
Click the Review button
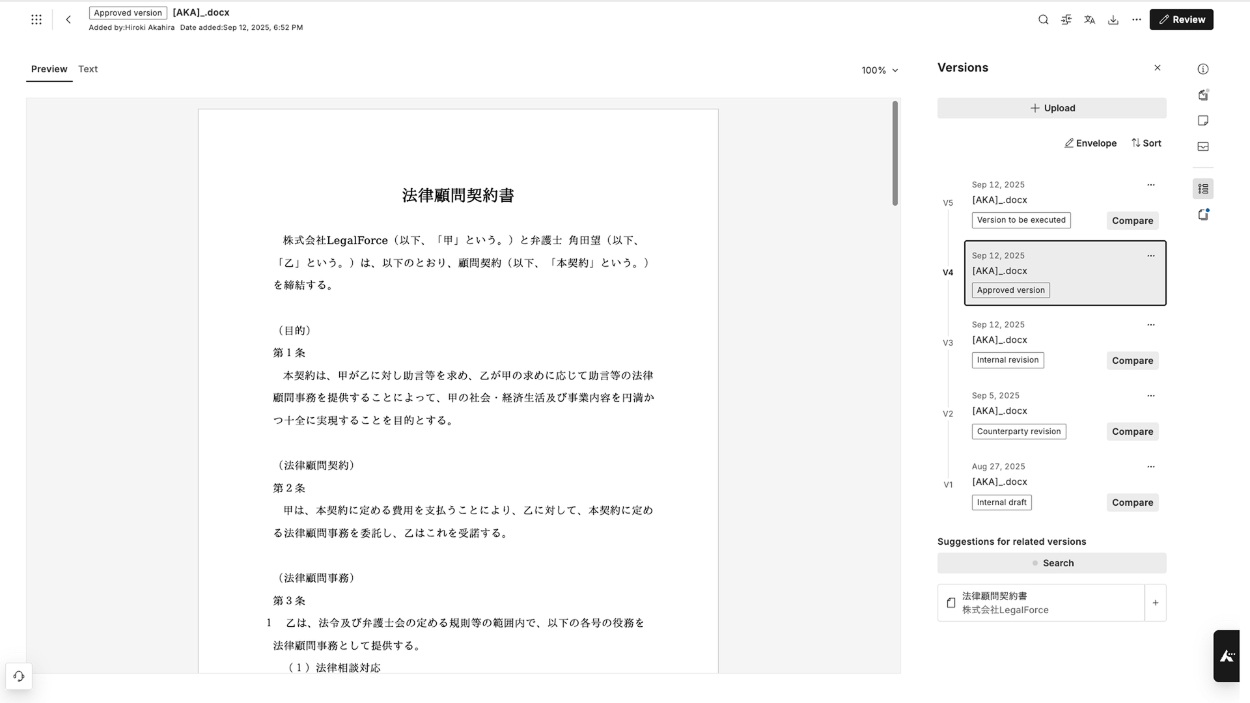(x=1181, y=19)
